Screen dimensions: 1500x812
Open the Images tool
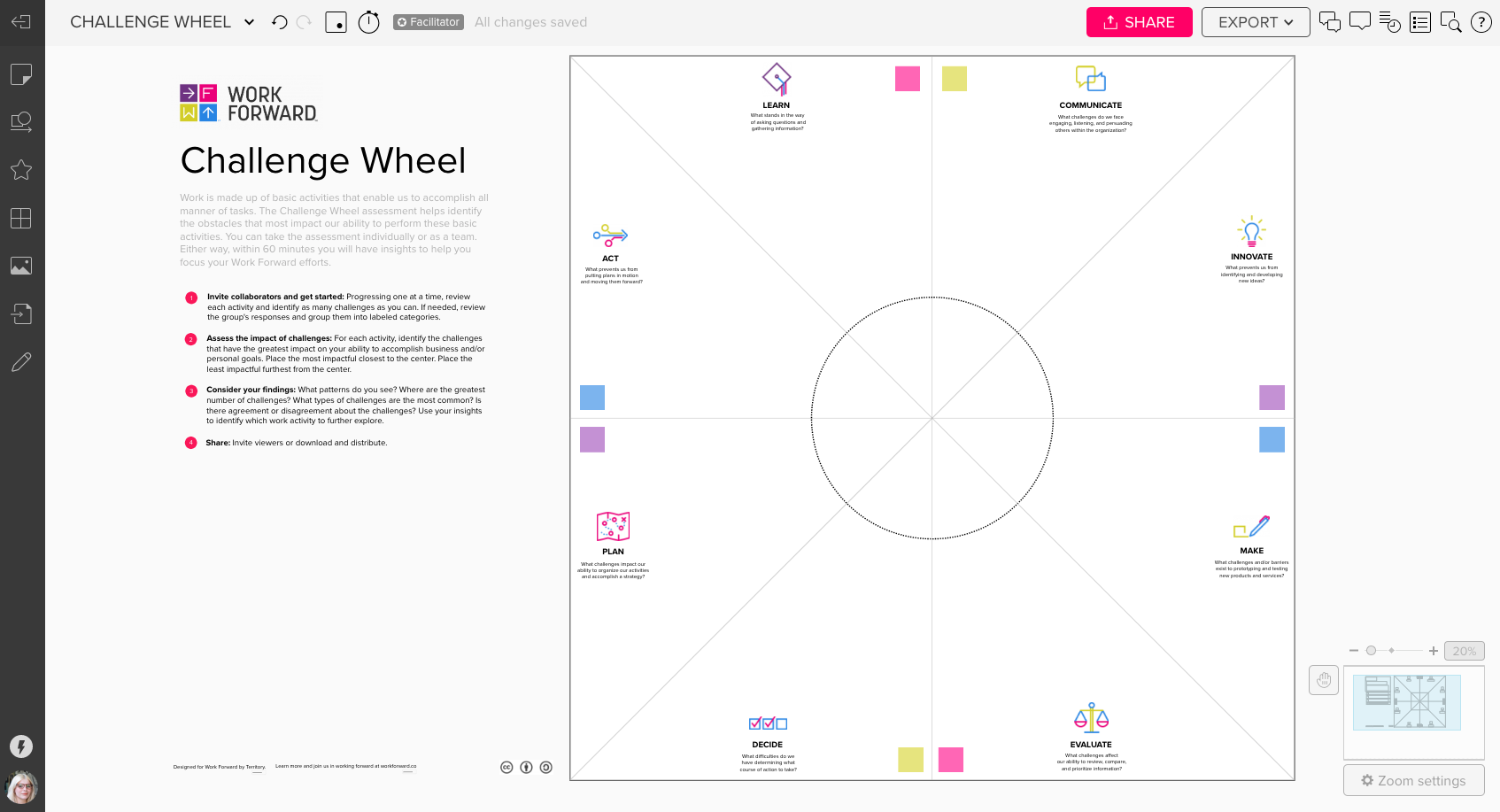[21, 266]
